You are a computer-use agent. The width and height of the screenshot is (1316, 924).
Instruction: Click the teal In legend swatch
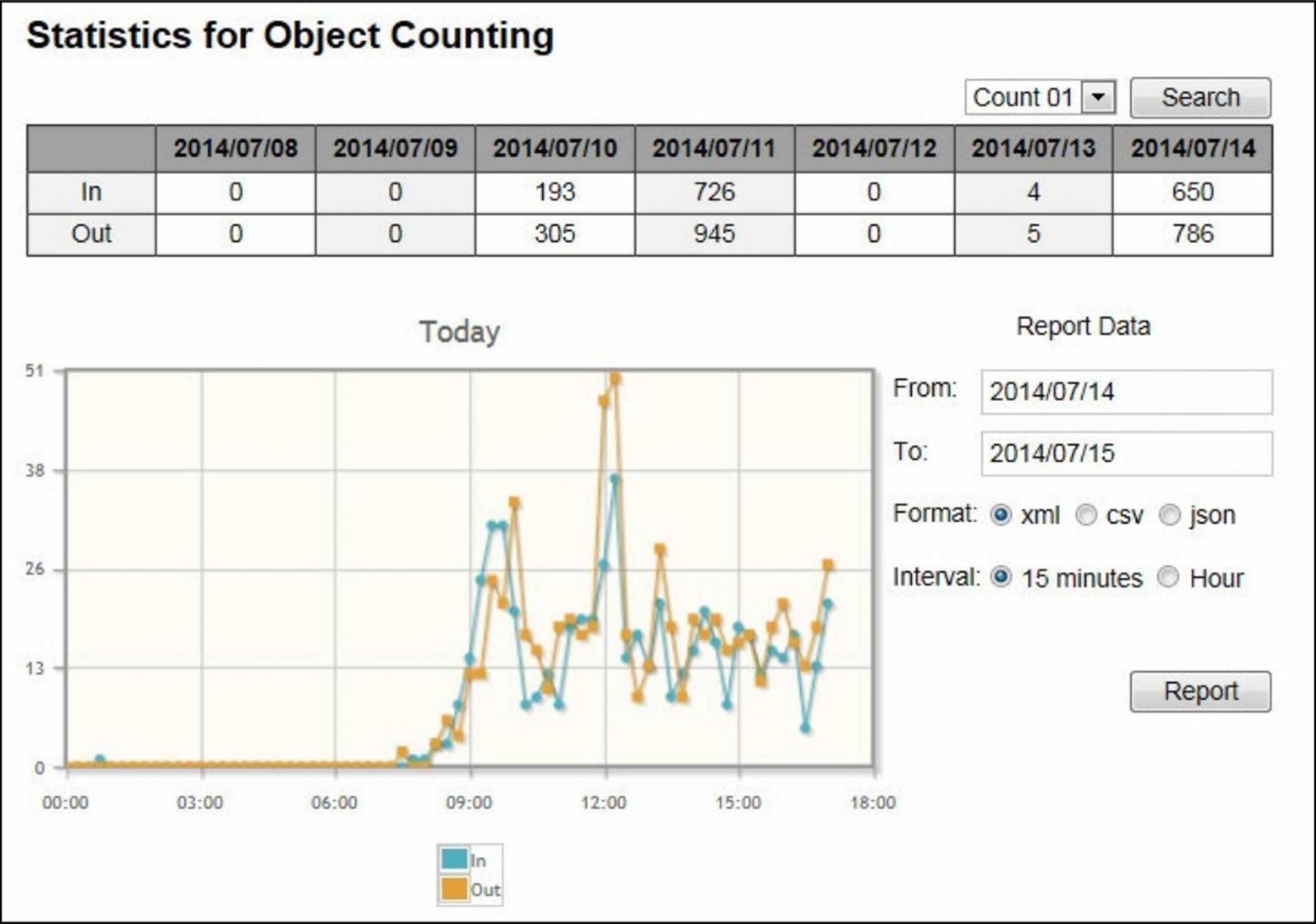454,860
